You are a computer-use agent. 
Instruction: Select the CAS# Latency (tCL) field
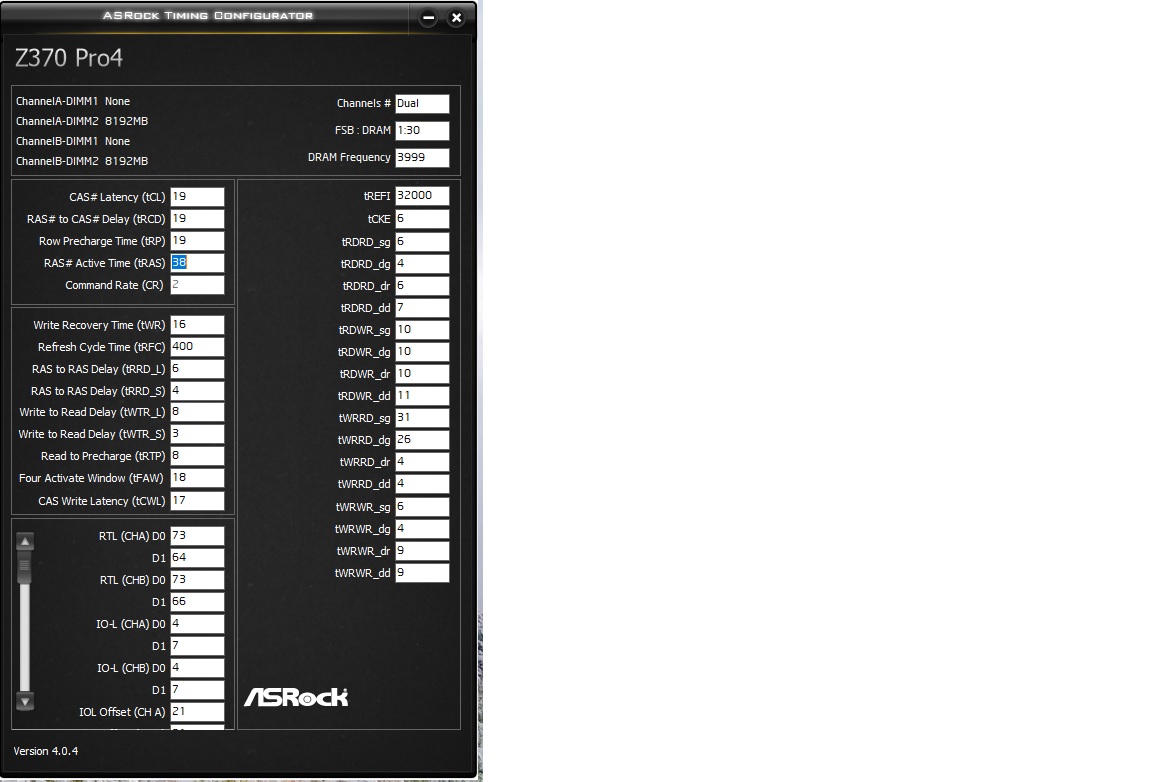(197, 197)
